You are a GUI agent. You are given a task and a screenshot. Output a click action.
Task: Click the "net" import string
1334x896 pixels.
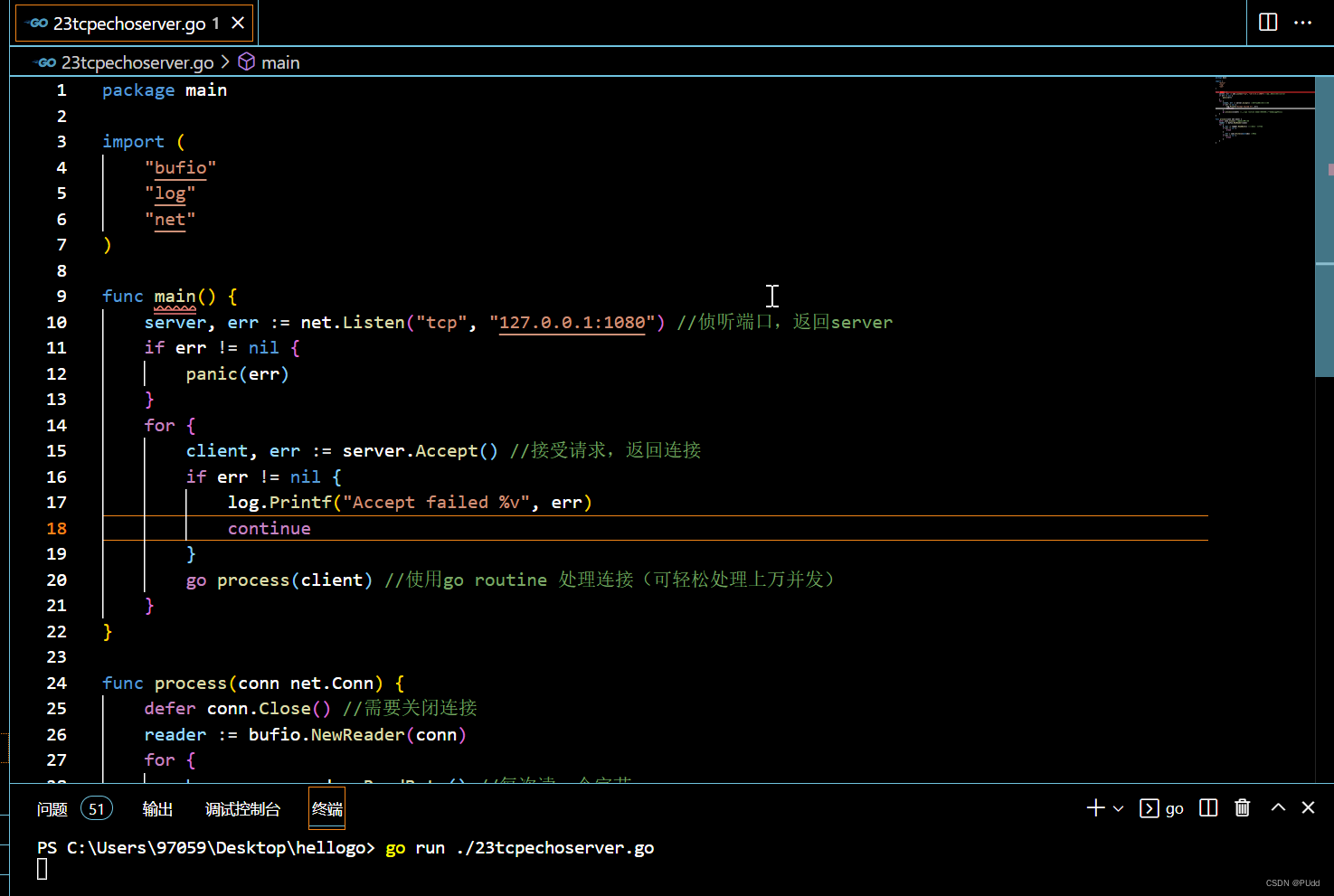tap(170, 219)
